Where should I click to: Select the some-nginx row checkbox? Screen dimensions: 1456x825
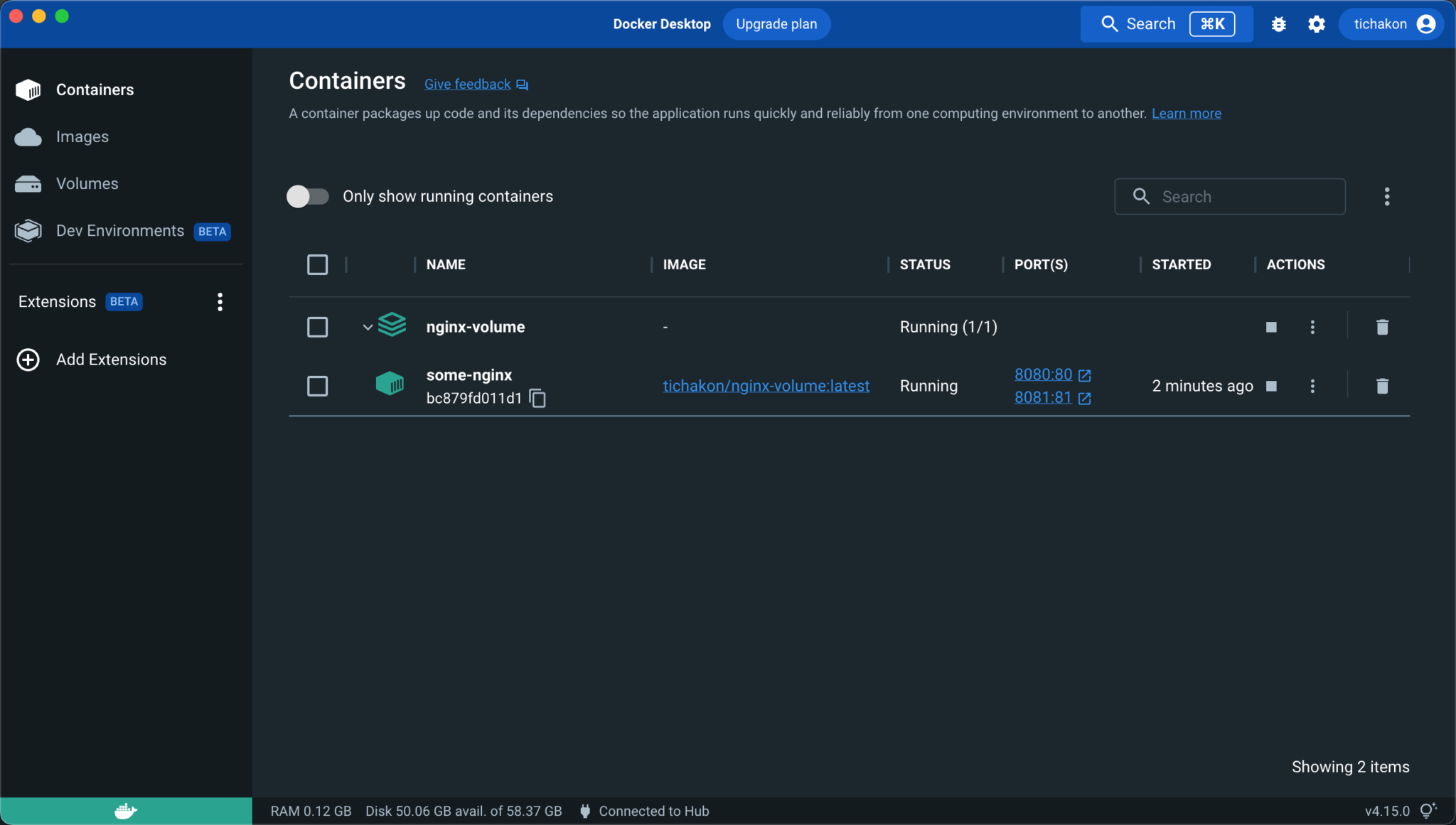(317, 386)
